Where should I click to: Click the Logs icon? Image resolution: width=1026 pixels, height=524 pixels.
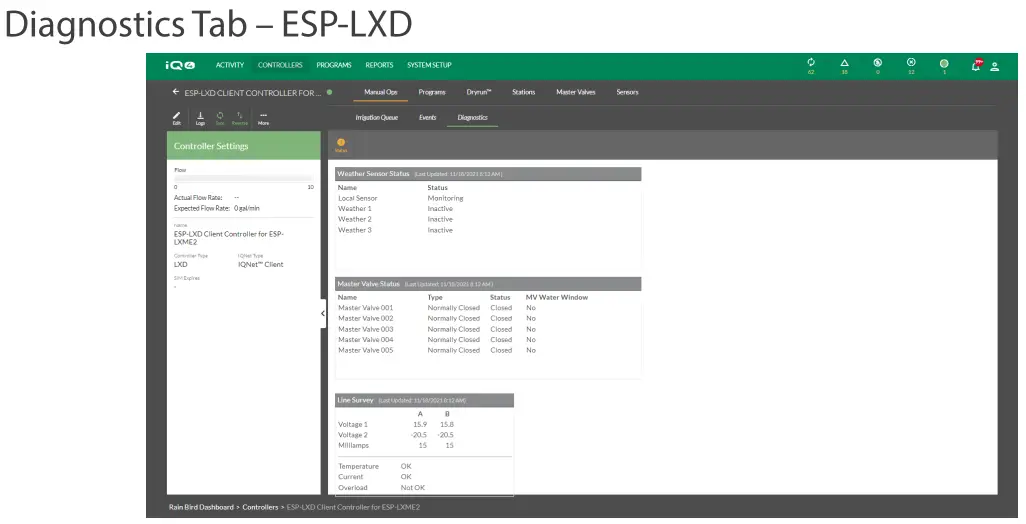point(200,118)
